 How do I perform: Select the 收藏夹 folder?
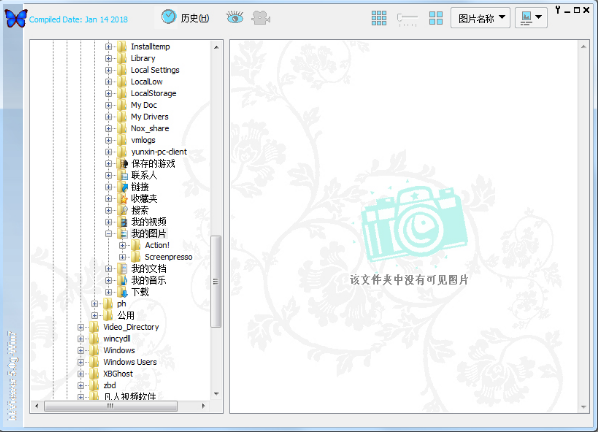point(144,199)
